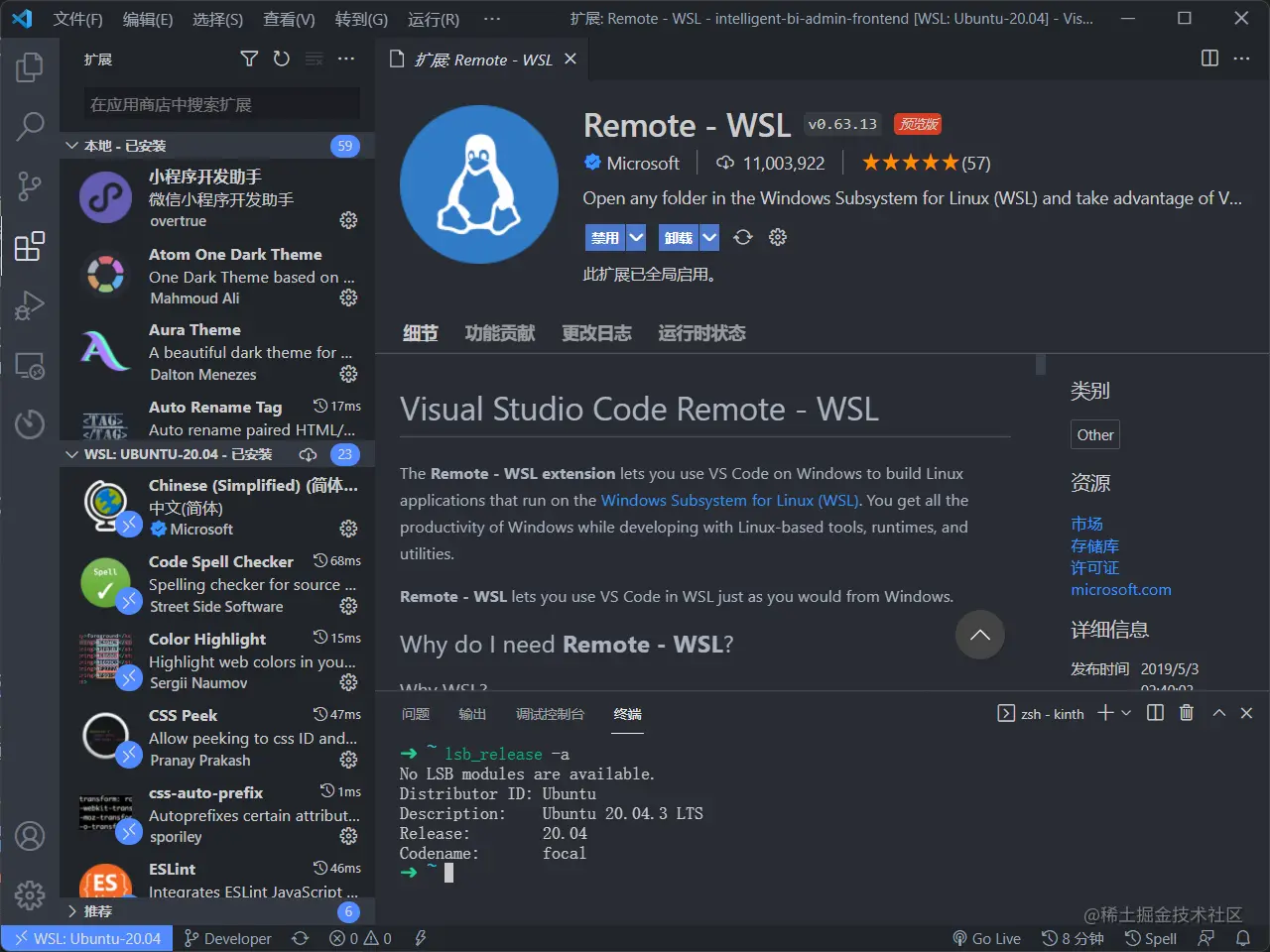Open editor more actions menu
This screenshot has width=1270, height=952.
[x=1241, y=59]
